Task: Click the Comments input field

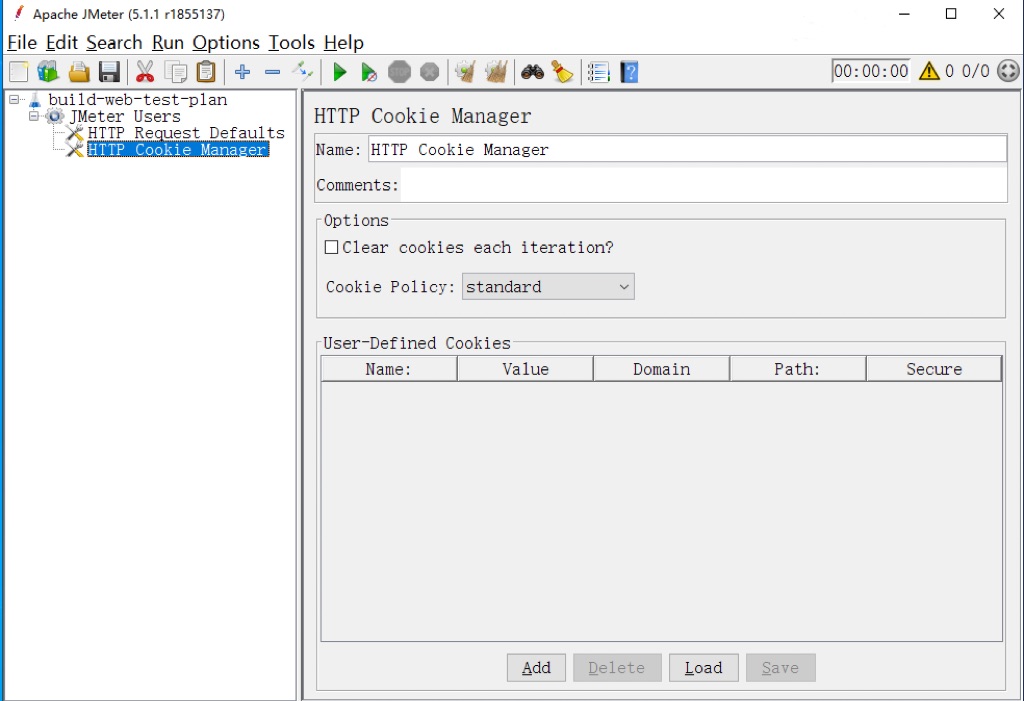Action: point(704,185)
